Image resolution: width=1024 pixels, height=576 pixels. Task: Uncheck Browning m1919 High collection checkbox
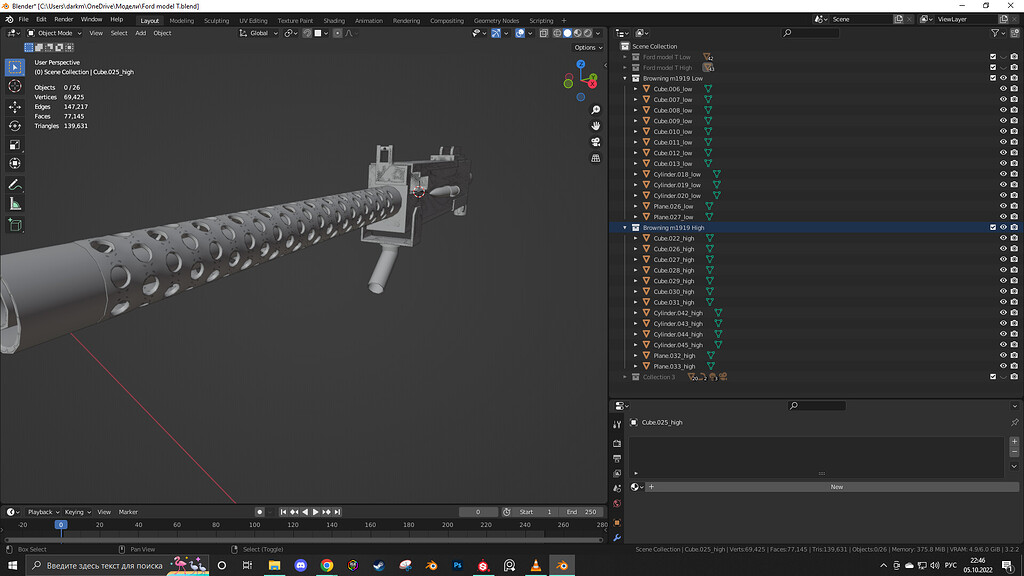click(x=993, y=227)
